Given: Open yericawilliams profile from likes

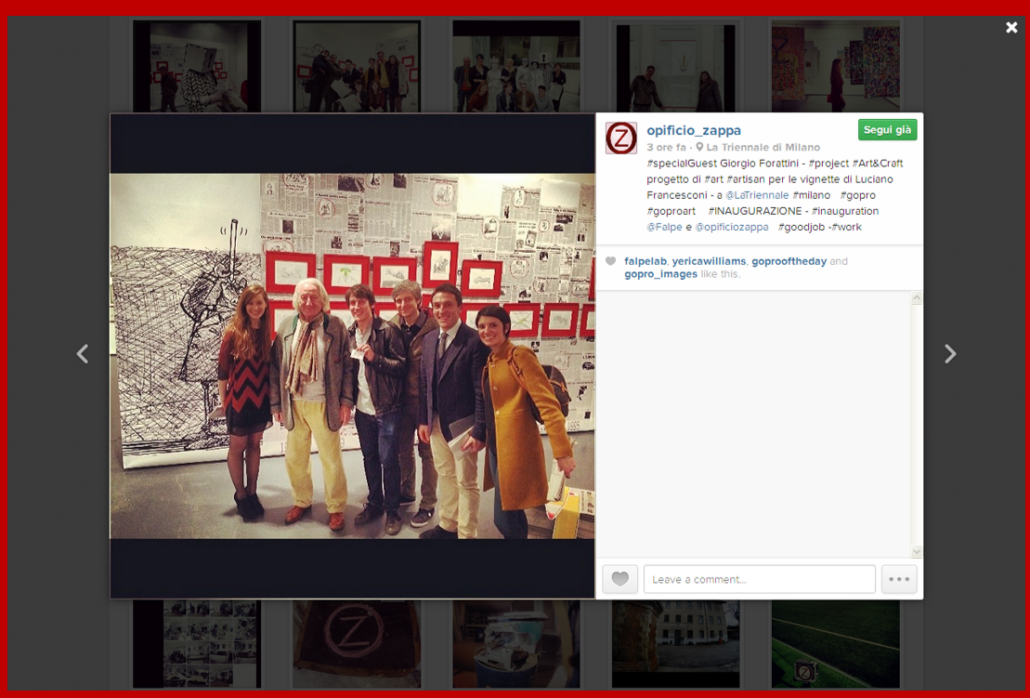Looking at the screenshot, I should 709,261.
